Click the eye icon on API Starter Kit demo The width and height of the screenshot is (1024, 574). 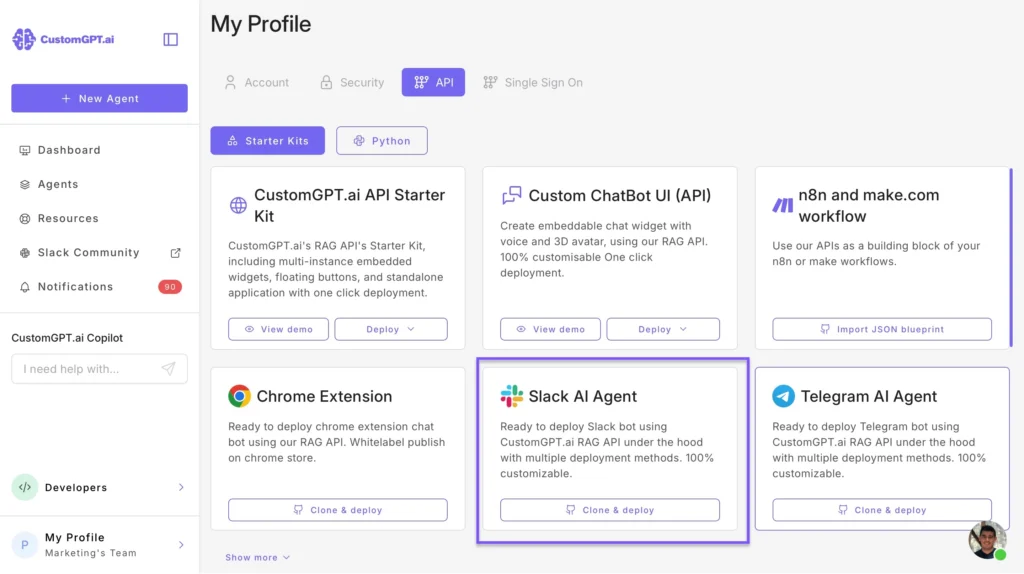249,329
